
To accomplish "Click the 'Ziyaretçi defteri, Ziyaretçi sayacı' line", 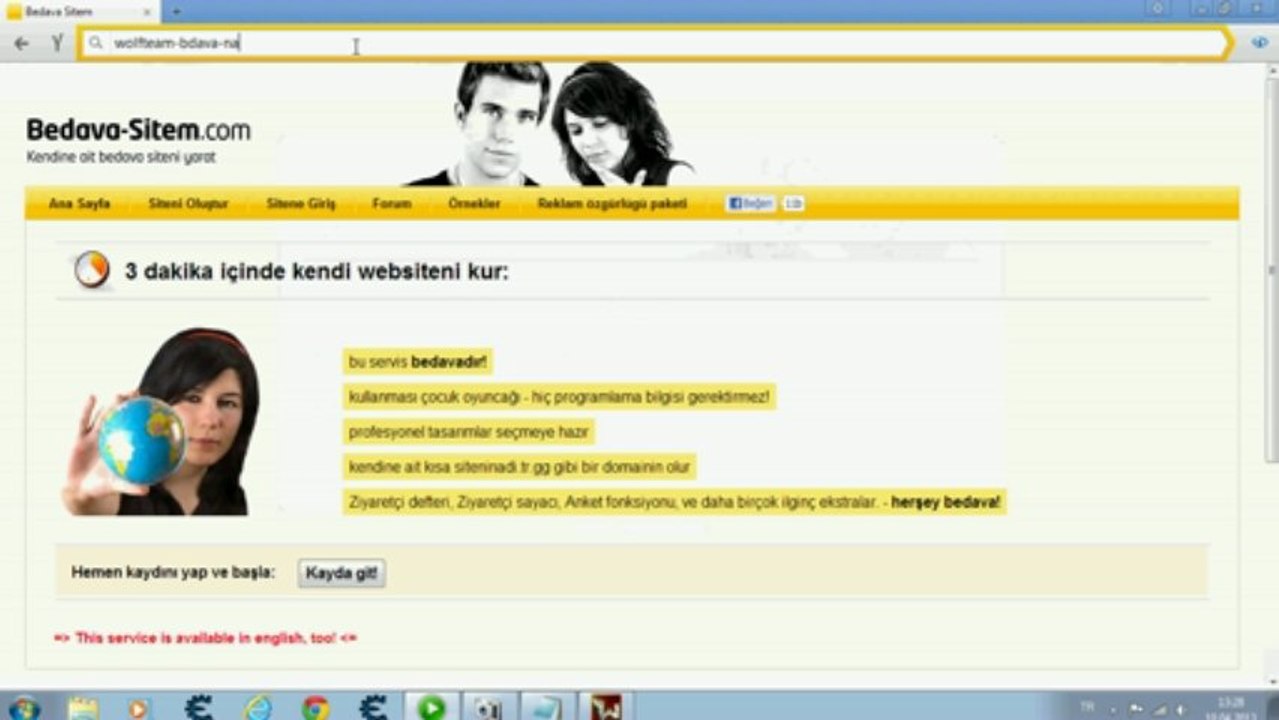I will 674,502.
